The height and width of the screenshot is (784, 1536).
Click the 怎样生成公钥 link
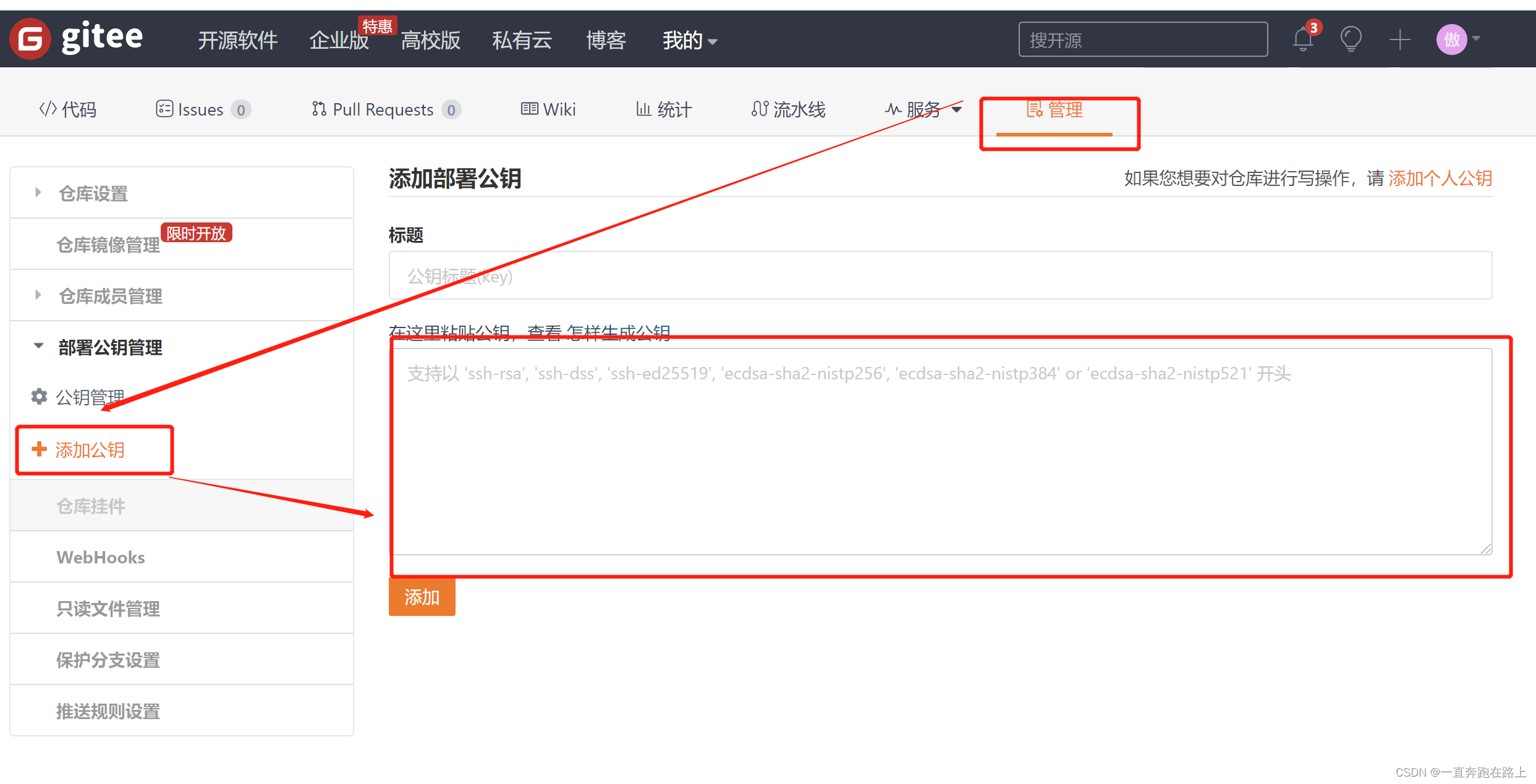(618, 332)
